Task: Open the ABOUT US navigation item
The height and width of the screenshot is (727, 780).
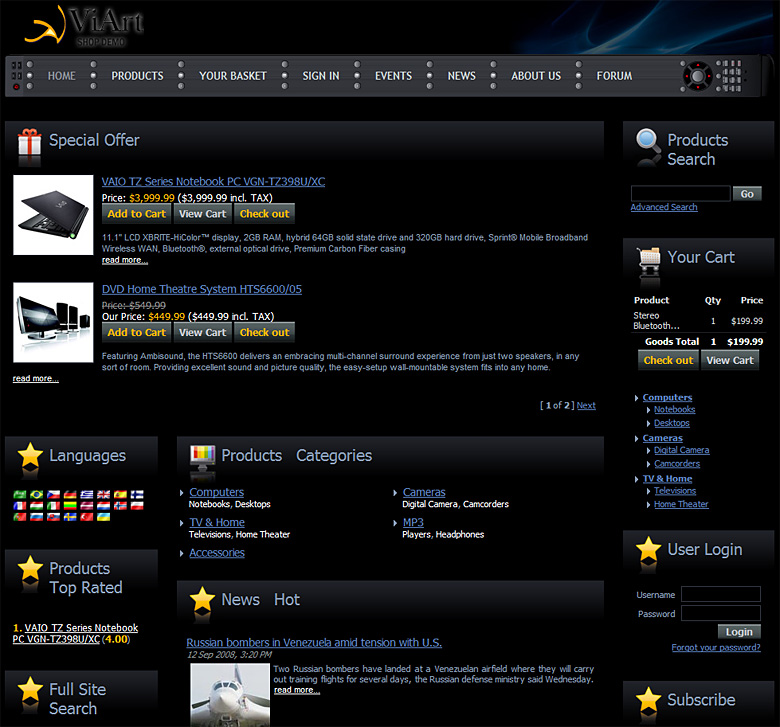Action: coord(536,76)
